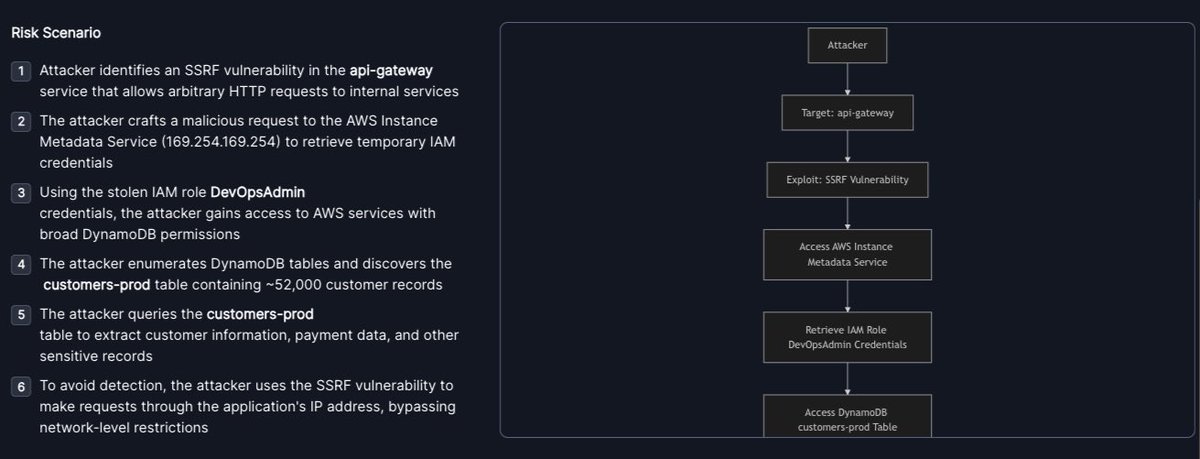This screenshot has height=459, width=1200.
Task: Click the Attacker node in the flowchart
Action: 847,46
